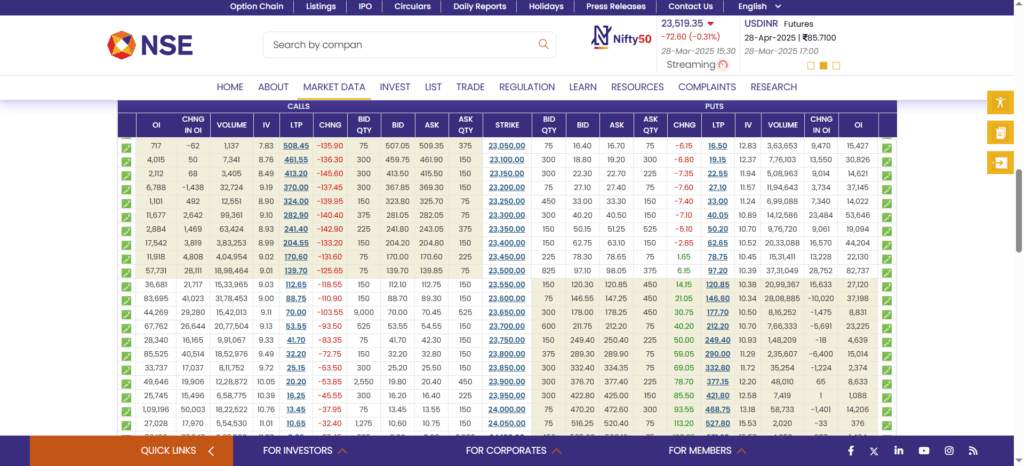Click puts chart icon for 23,800.00 strike

pos(887,356)
